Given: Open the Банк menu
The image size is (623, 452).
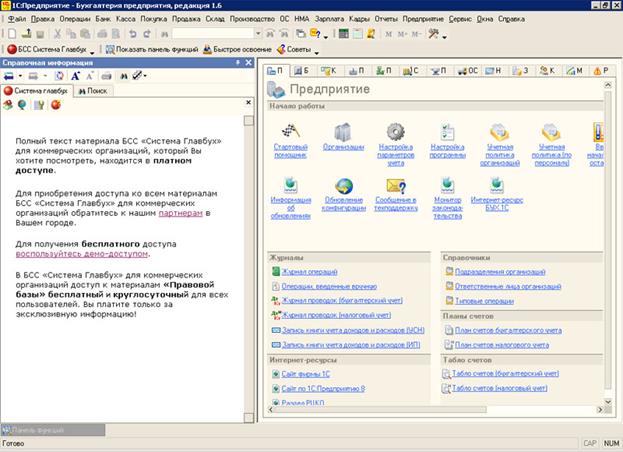Looking at the screenshot, I should pos(103,19).
